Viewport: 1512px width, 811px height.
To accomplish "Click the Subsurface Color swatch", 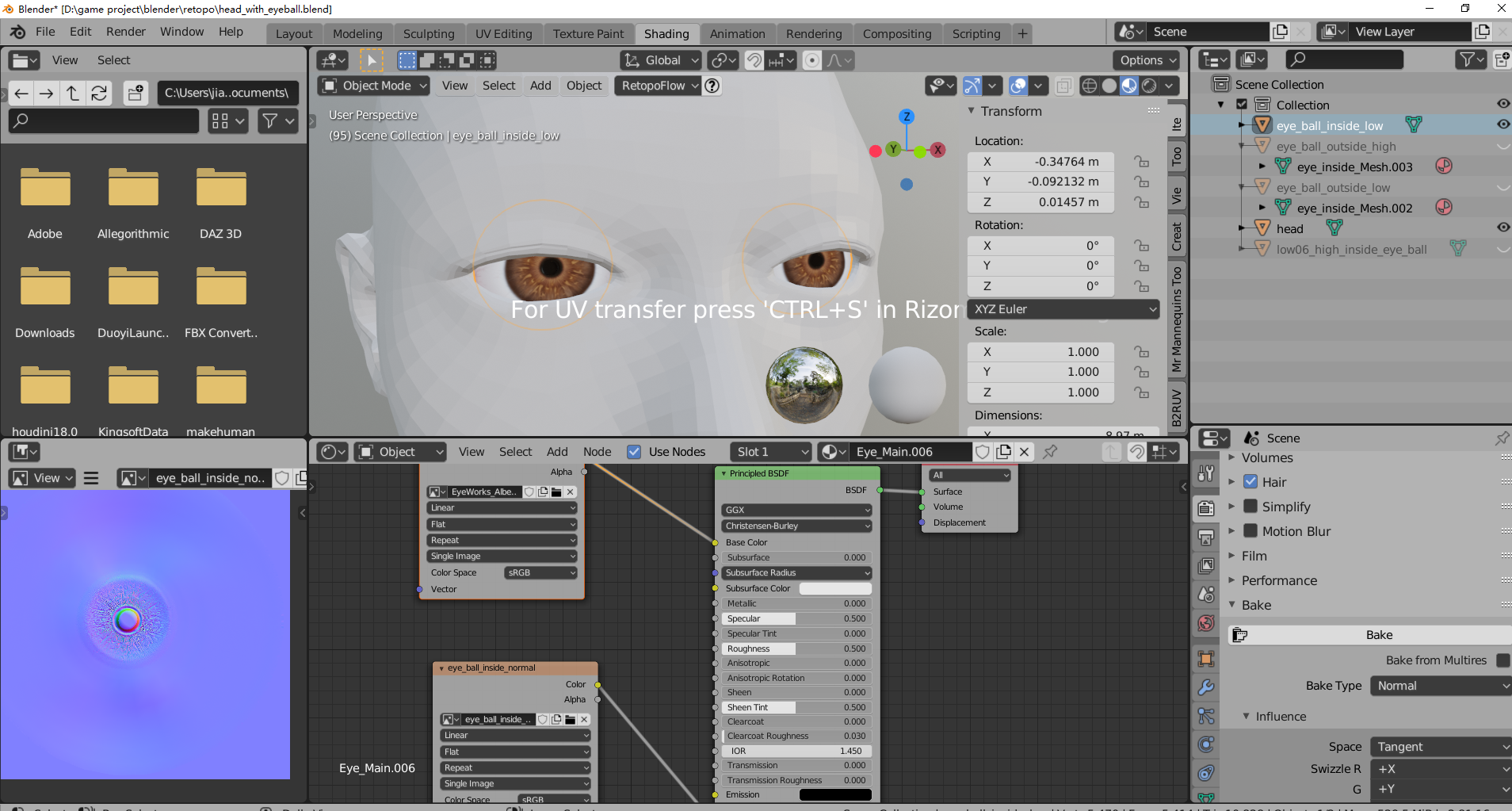I will click(x=835, y=588).
